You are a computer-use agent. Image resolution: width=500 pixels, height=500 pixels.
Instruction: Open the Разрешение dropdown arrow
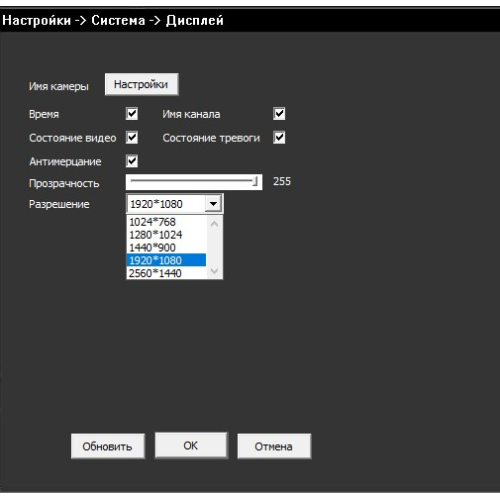coord(213,203)
